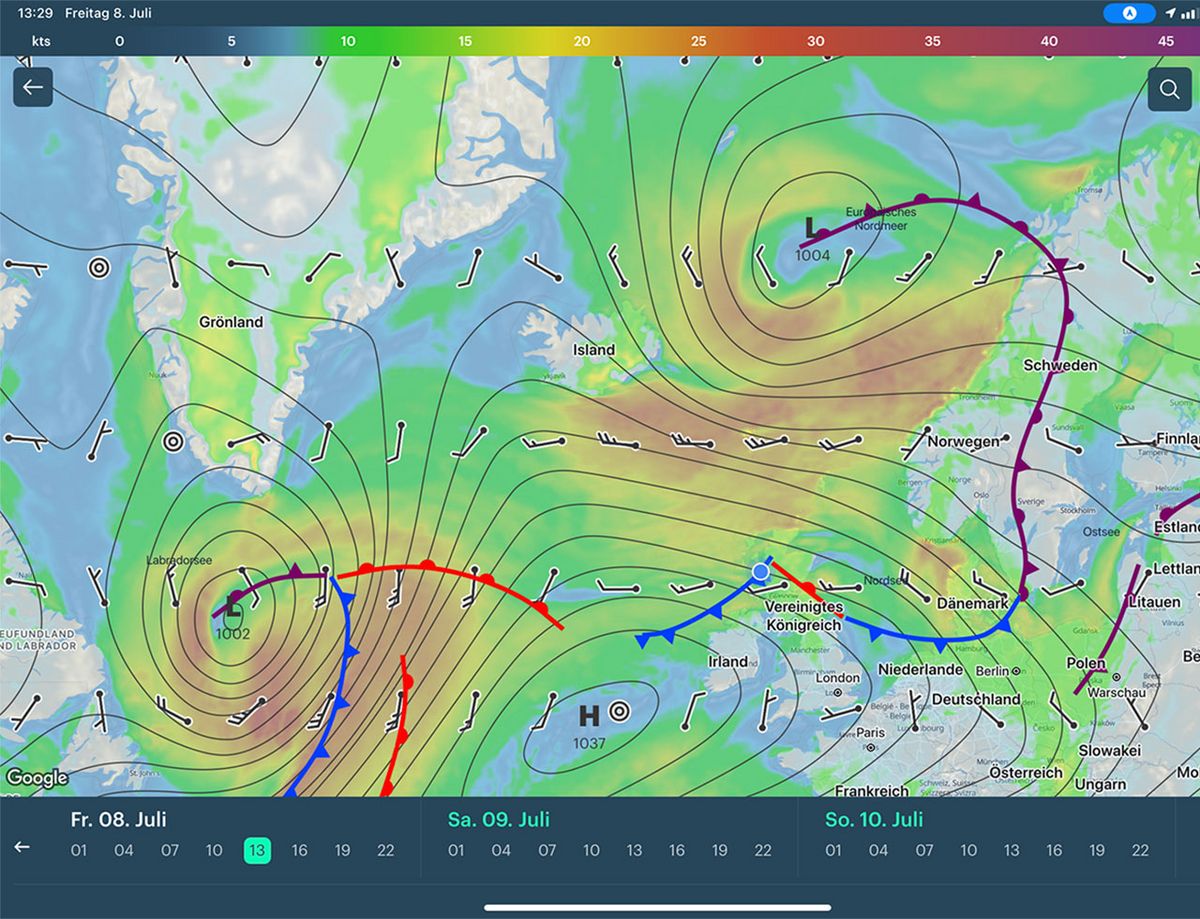Jump to the Fr. 08. Juli day header

(x=119, y=820)
